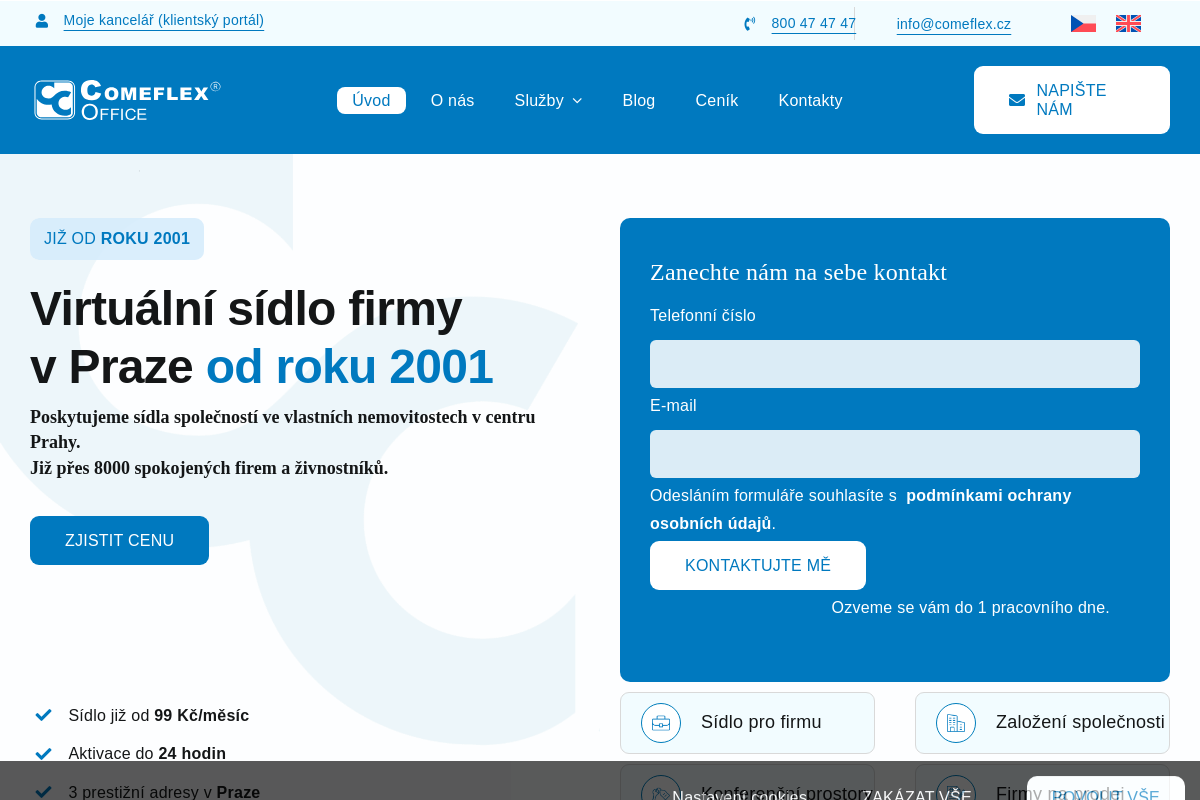This screenshot has width=1200, height=800.
Task: Click the Zjistit cenu button
Action: pyautogui.click(x=119, y=540)
